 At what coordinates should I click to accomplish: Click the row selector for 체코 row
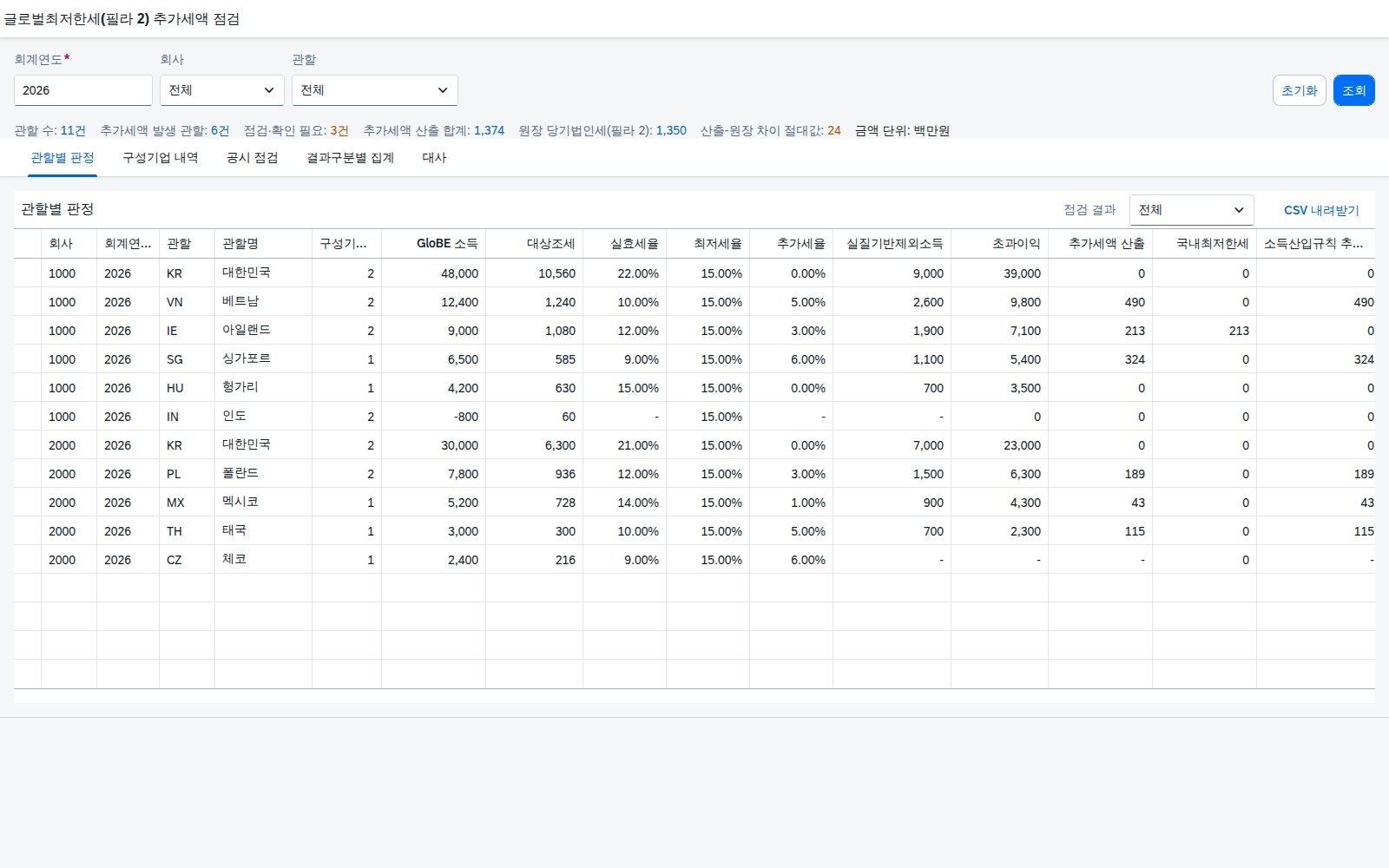click(x=28, y=560)
